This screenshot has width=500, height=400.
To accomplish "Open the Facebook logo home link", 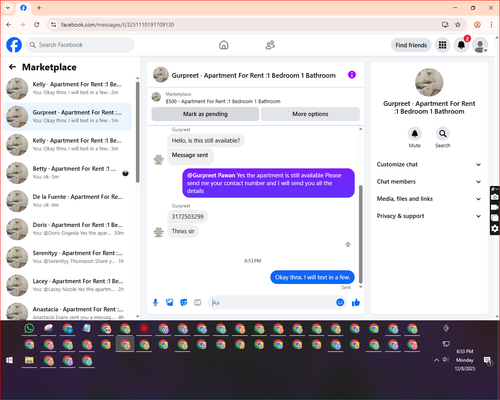I will click(14, 45).
